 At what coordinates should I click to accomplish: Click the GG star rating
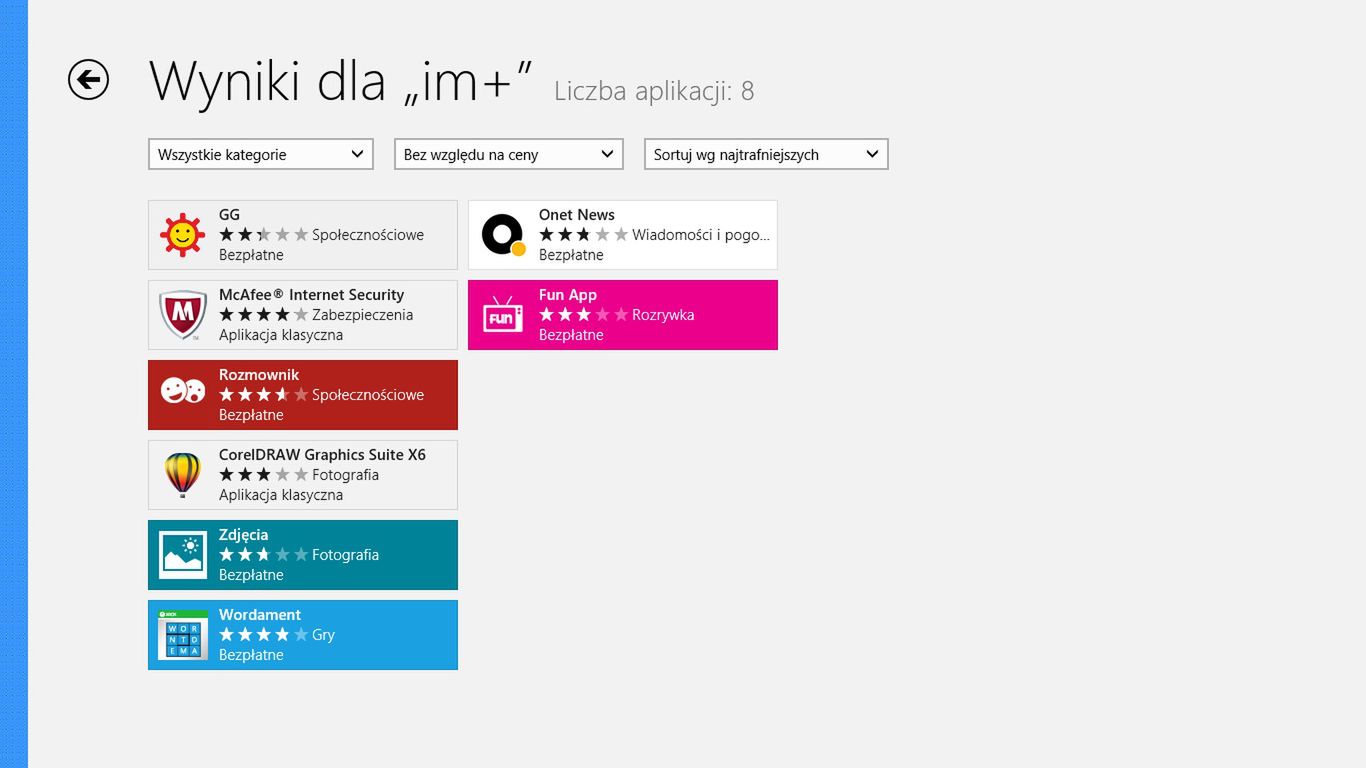pyautogui.click(x=264, y=235)
